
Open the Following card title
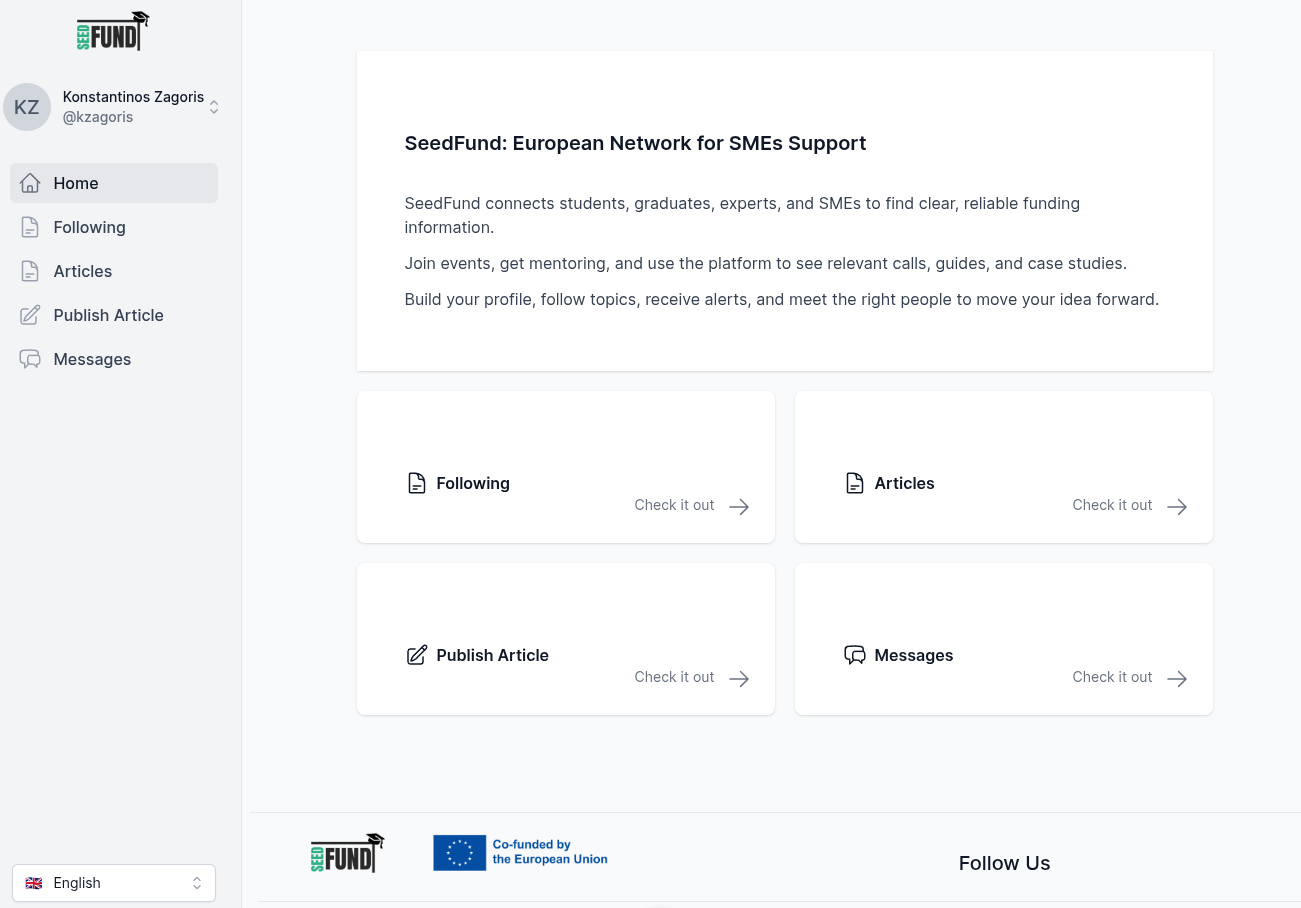[473, 483]
